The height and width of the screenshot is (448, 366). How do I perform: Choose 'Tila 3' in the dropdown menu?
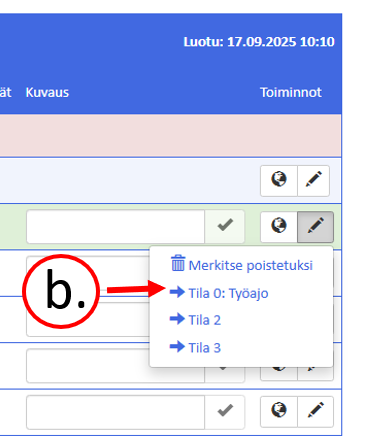(195, 348)
